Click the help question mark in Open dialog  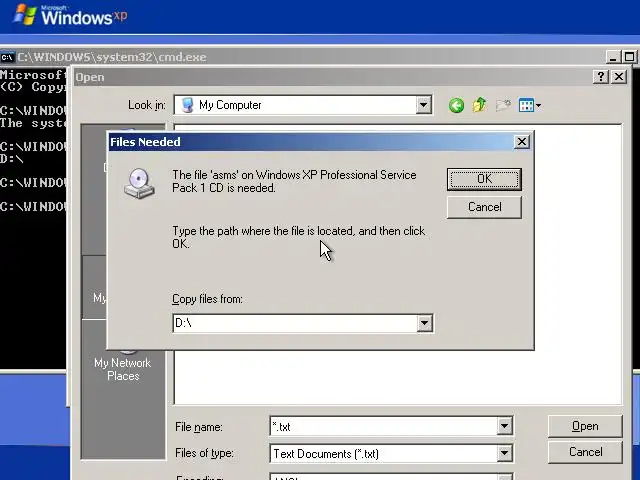pos(600,77)
